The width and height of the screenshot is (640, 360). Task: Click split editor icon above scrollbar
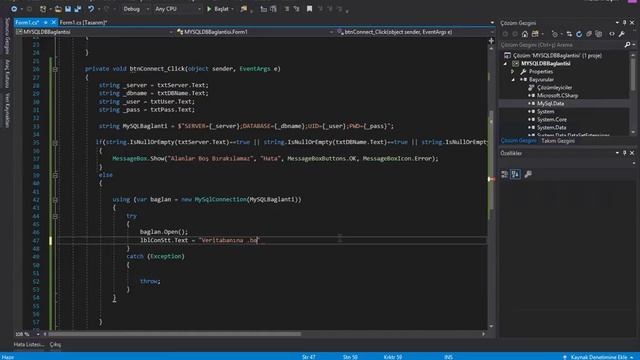491,41
